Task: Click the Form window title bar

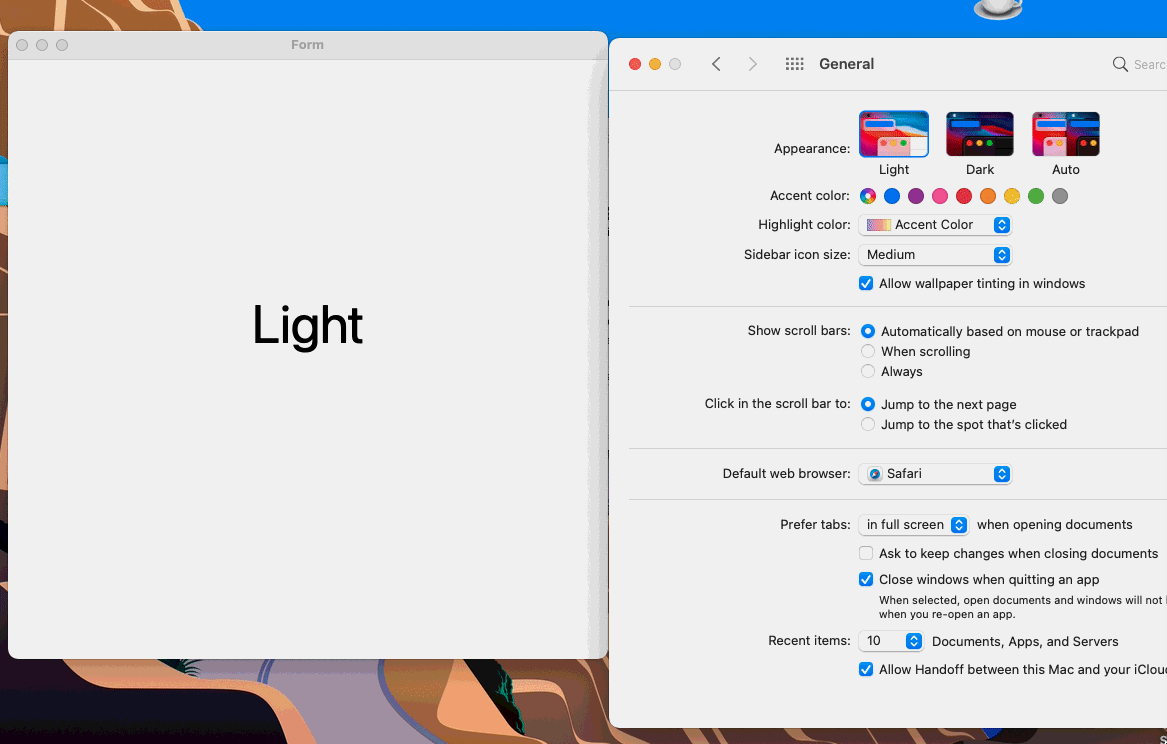Action: click(x=307, y=45)
